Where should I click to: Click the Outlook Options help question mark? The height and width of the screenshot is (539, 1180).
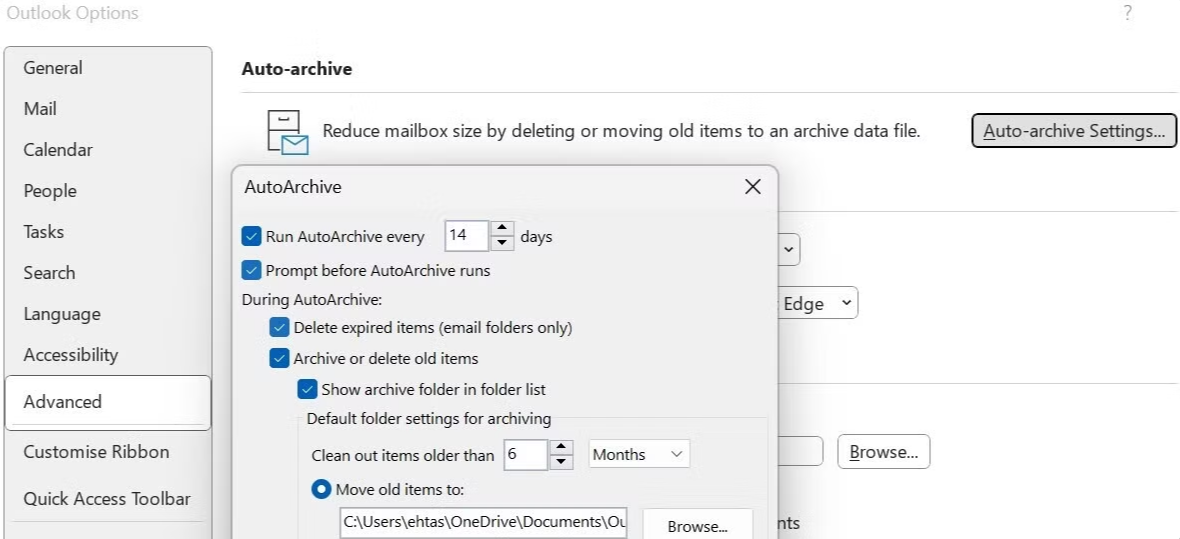click(x=1127, y=13)
